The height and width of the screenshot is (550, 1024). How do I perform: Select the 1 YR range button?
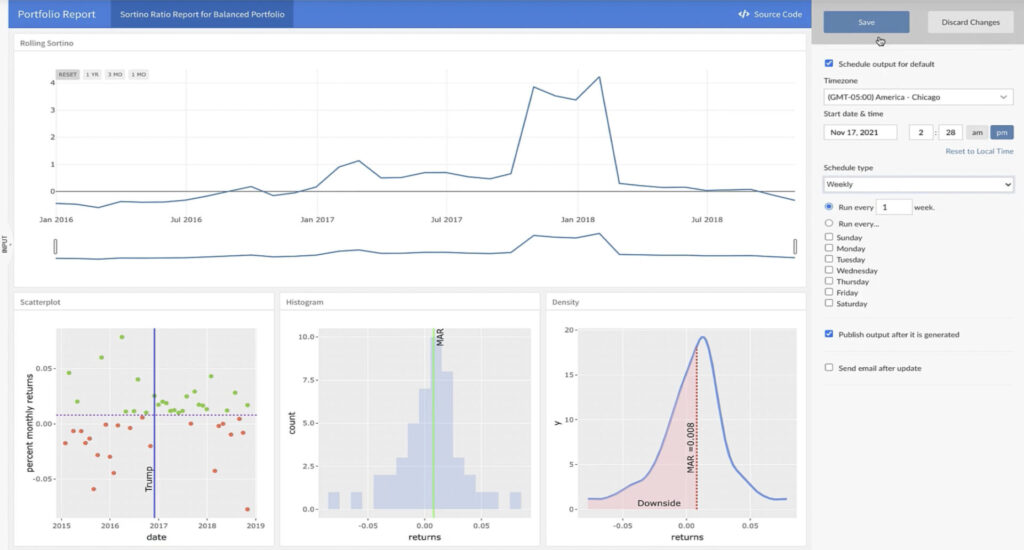92,74
